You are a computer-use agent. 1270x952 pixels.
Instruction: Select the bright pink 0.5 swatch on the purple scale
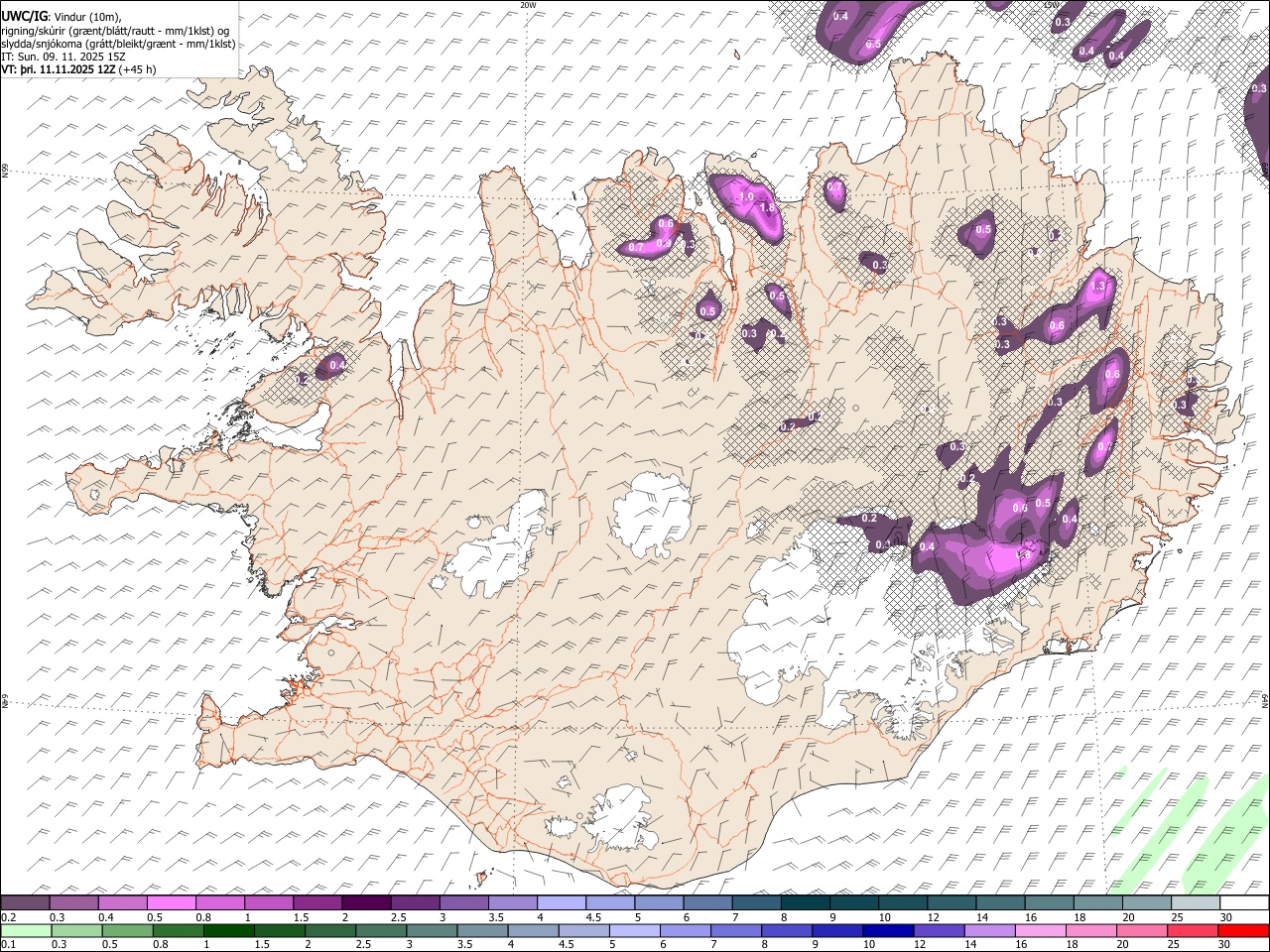click(x=171, y=903)
